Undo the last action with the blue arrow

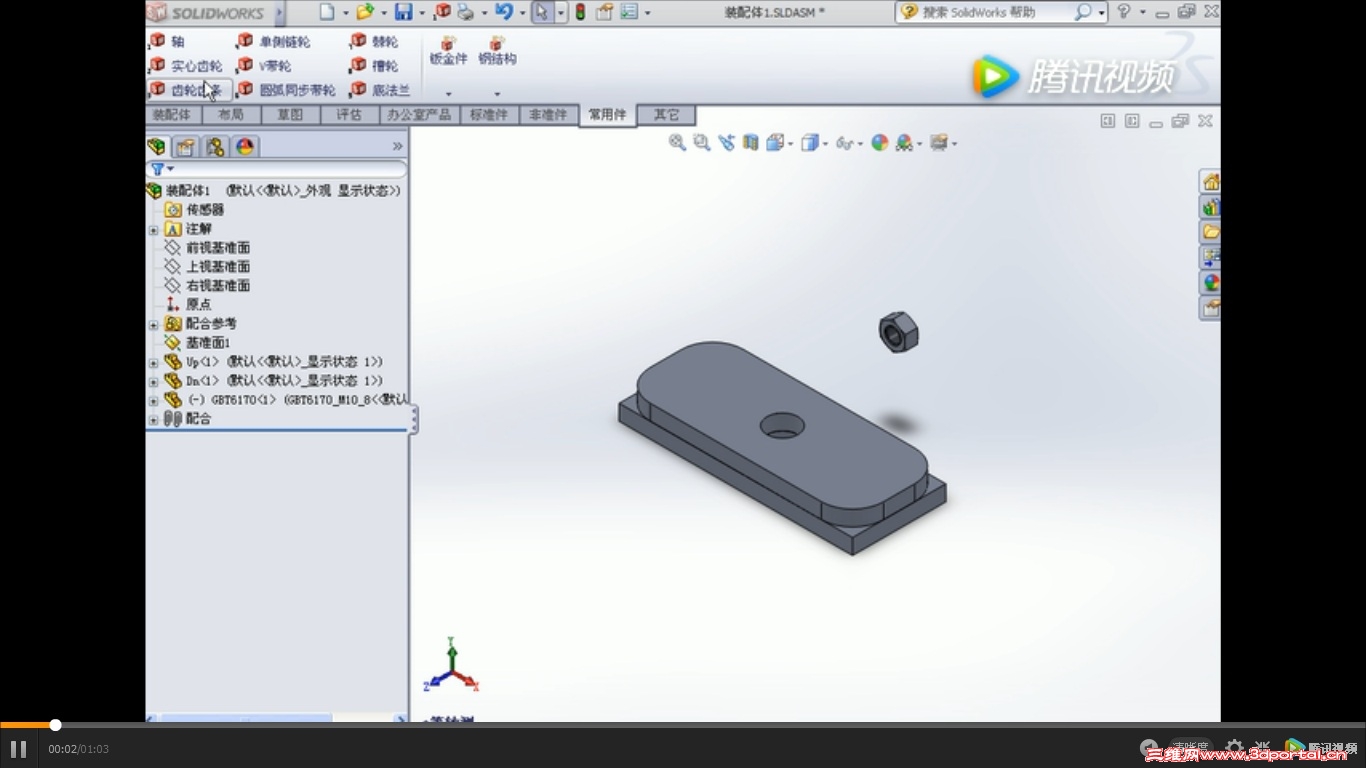click(504, 12)
